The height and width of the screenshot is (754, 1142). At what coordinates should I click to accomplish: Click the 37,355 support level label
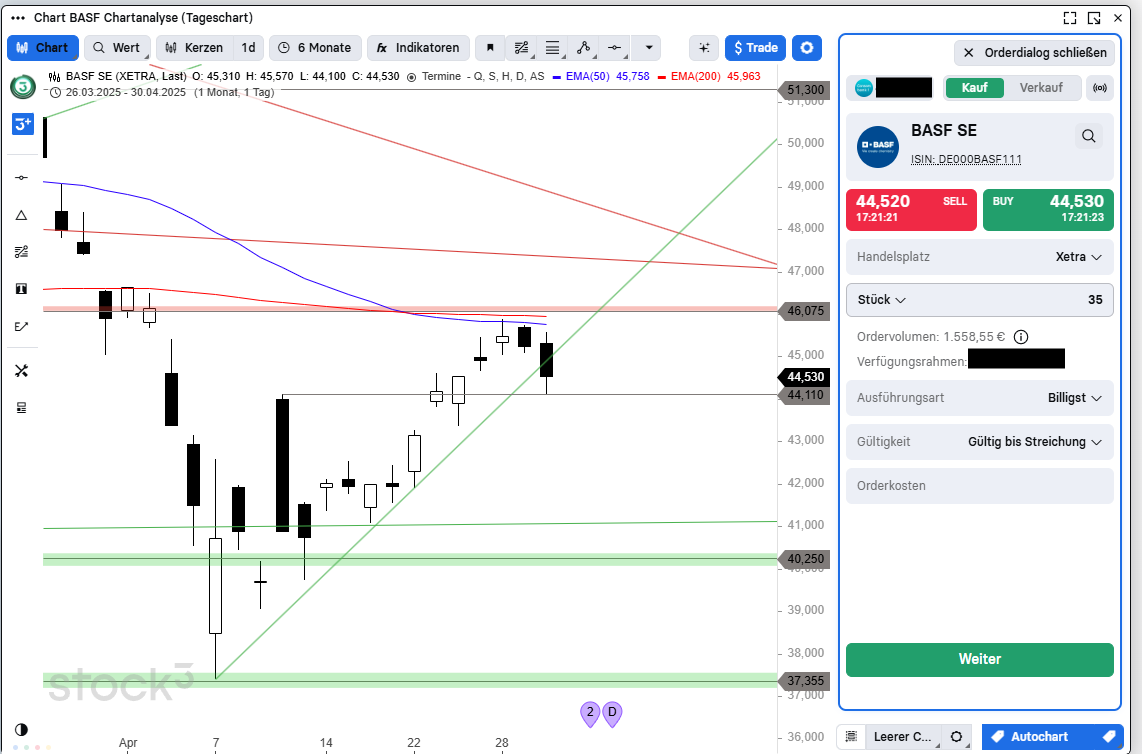pos(805,681)
